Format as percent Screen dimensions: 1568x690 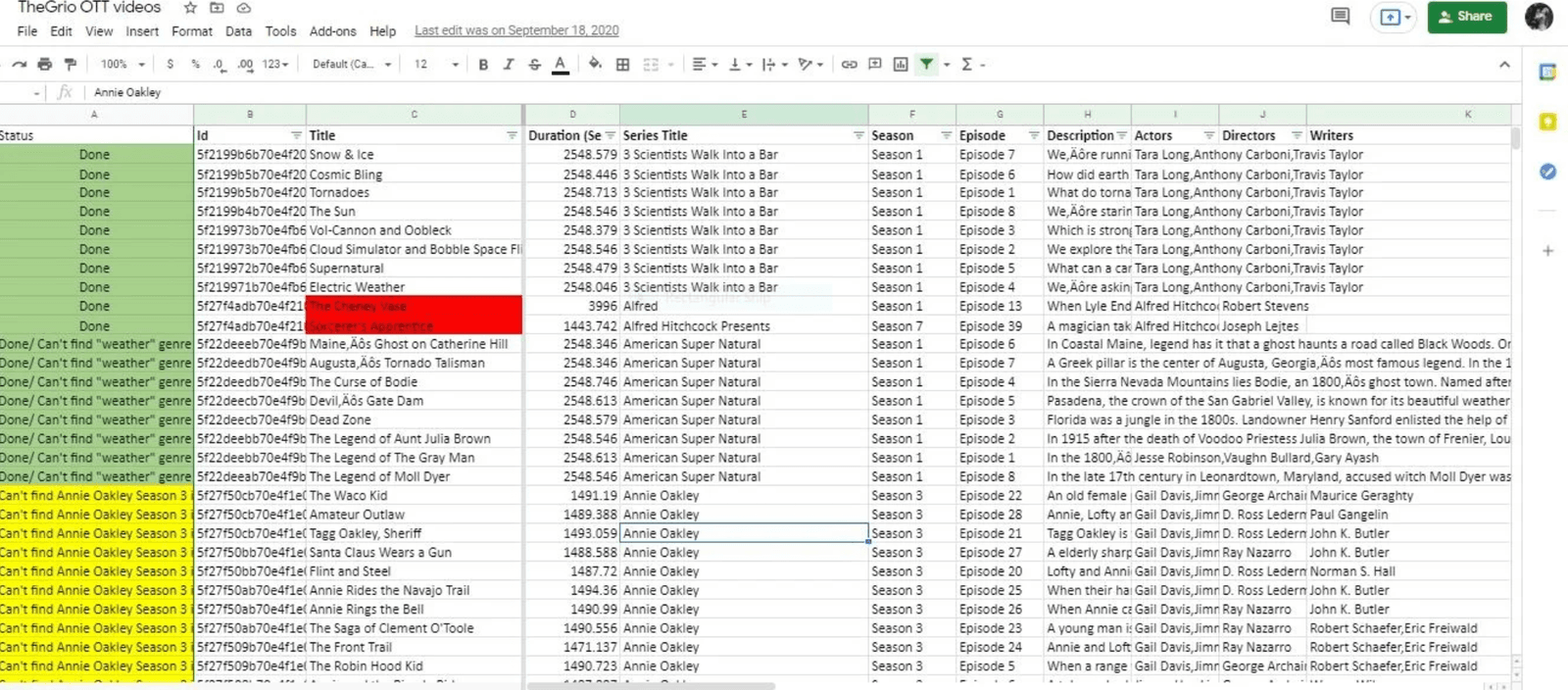coord(195,65)
